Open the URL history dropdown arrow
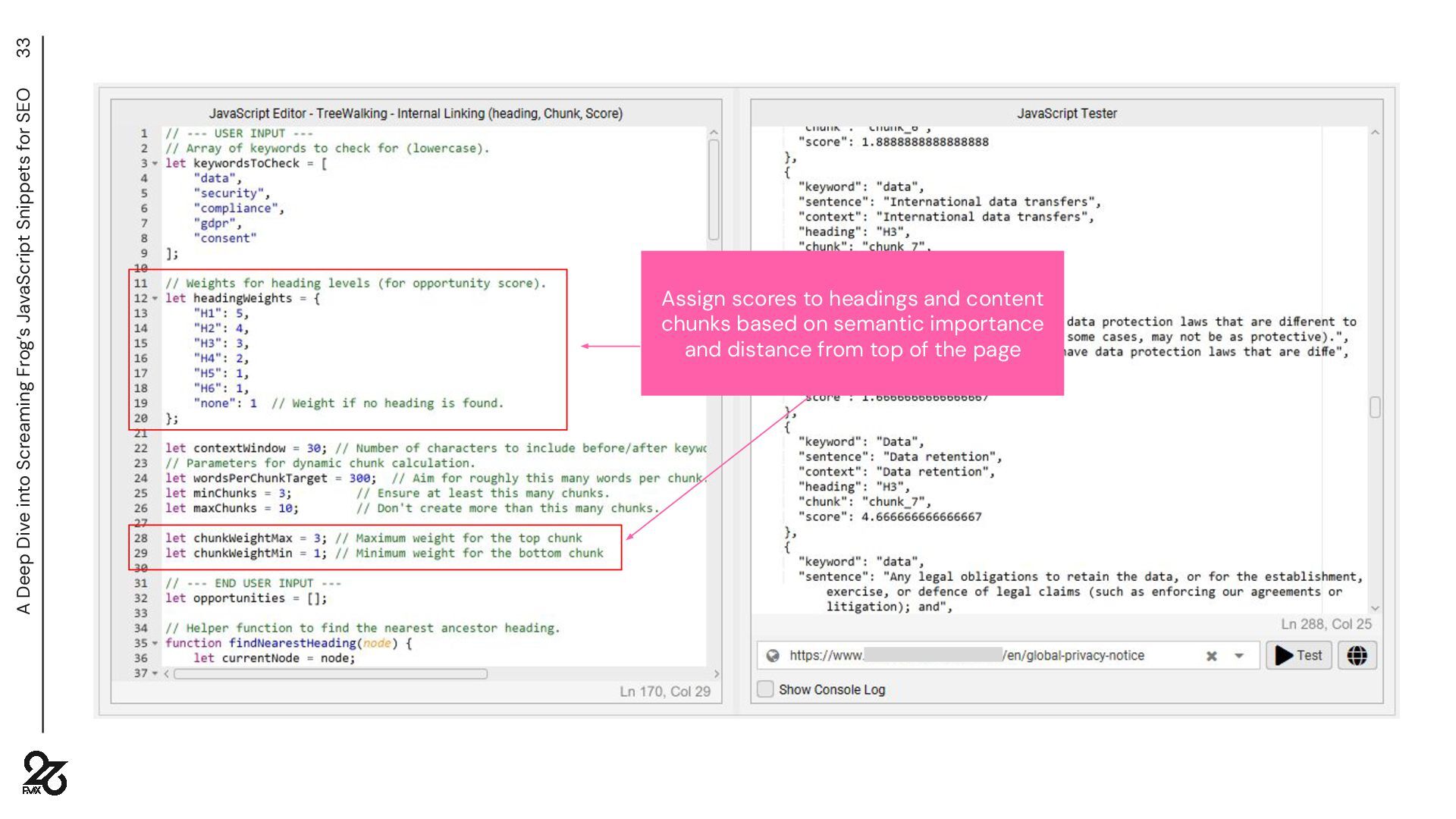 (1239, 656)
